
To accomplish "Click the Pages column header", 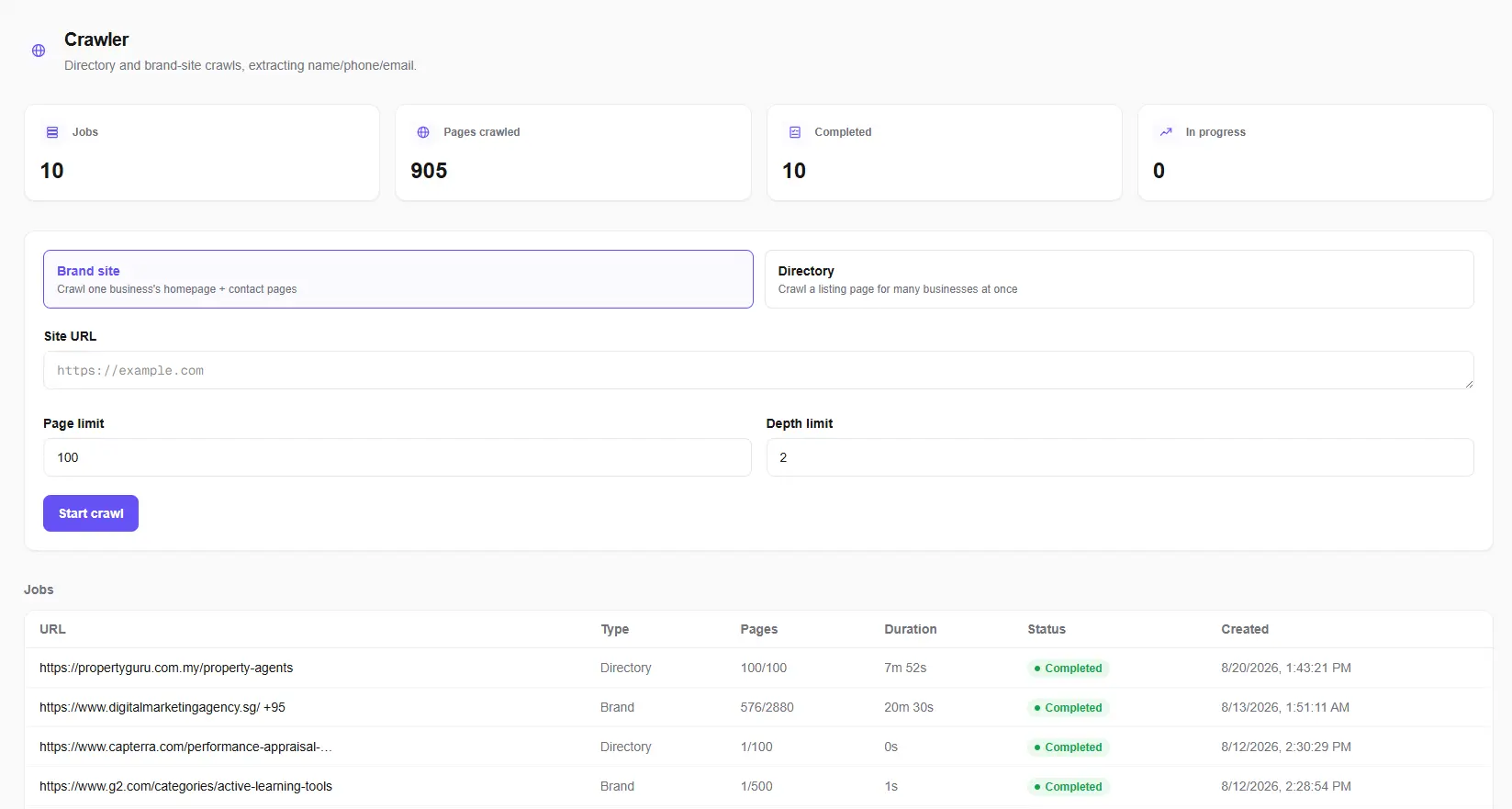I will pos(759,629).
